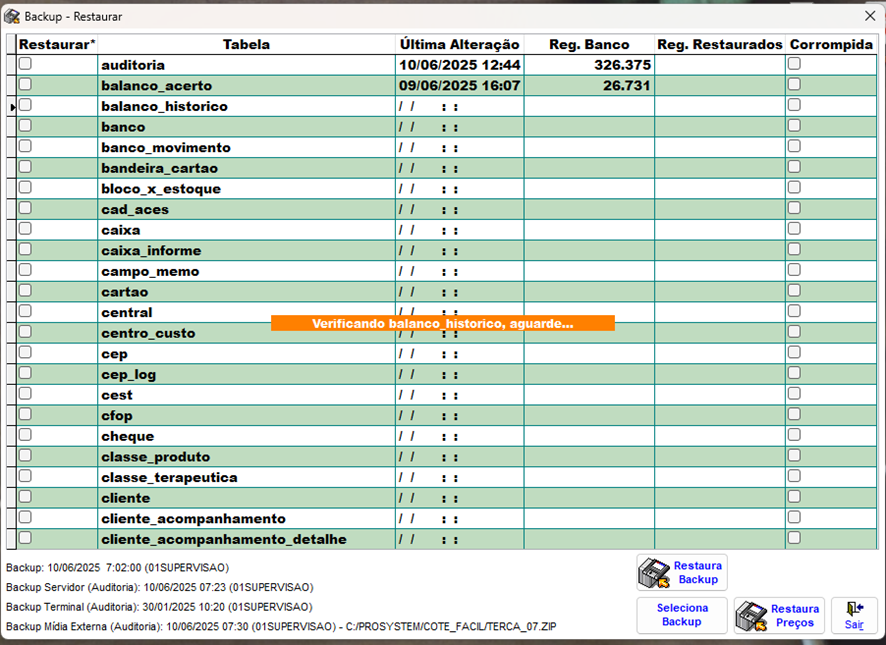Click the Backup window title icon

(x=12, y=16)
